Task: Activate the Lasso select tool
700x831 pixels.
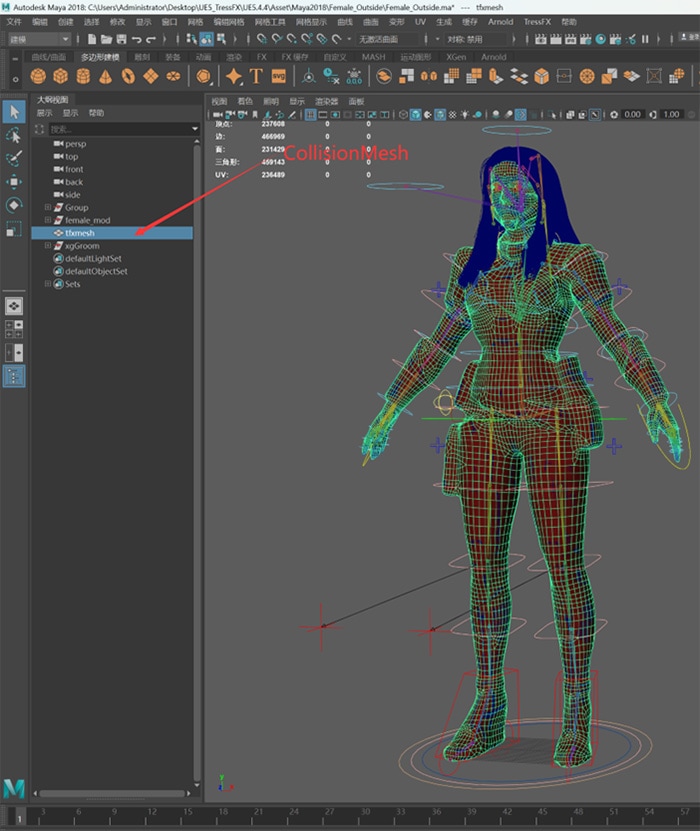Action: (14, 135)
